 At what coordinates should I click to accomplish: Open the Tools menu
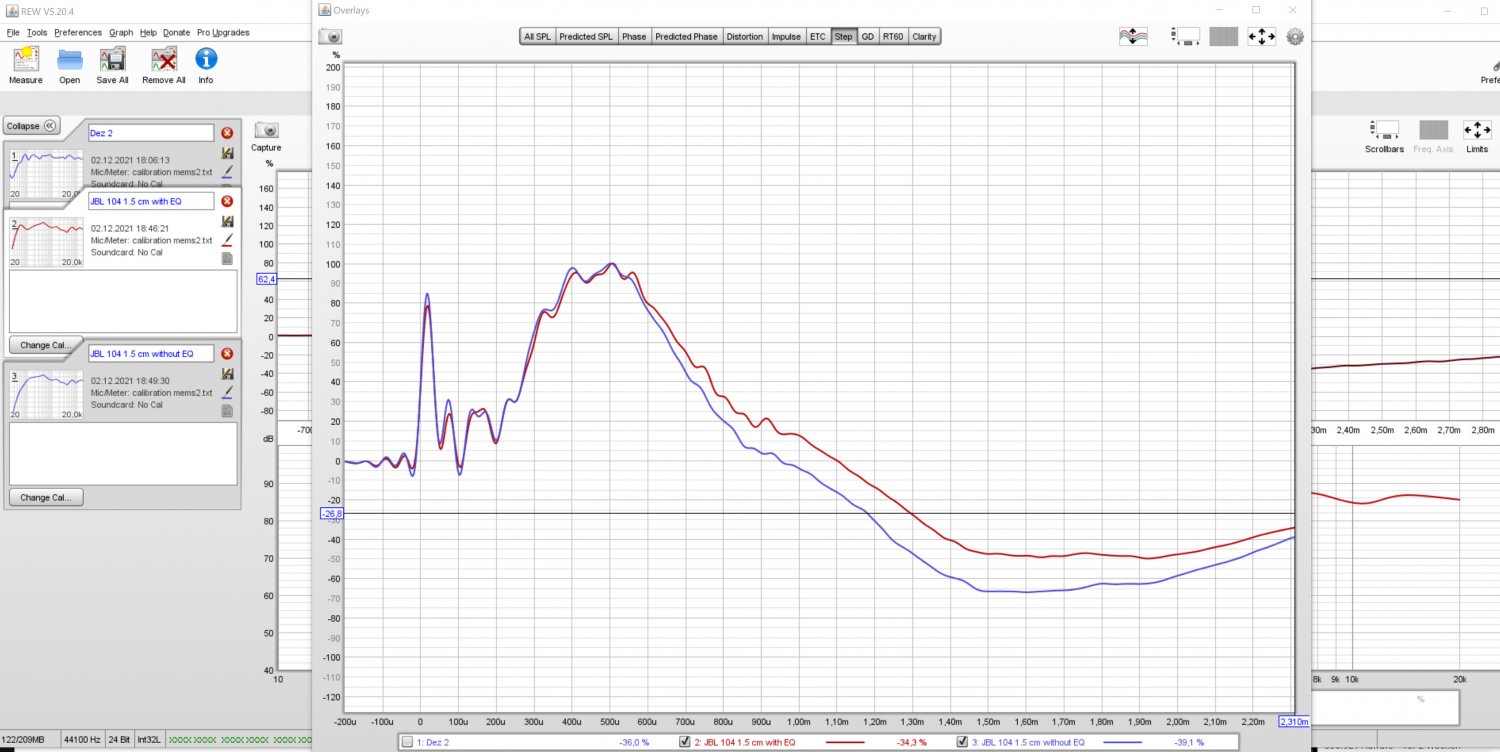[37, 32]
